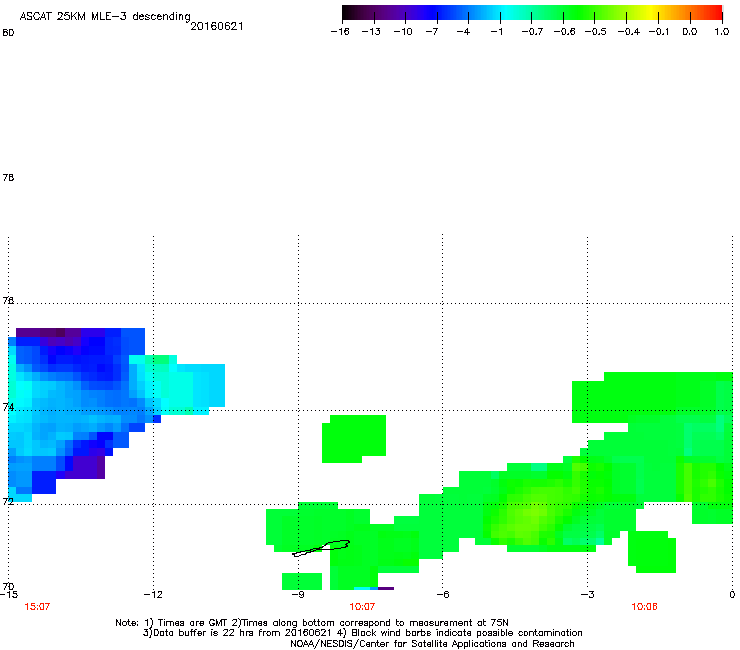Viewport: 740px width, 650px height.
Task: Click the note line "3)Data buffer is 22 hrs"
Action: coord(362,633)
